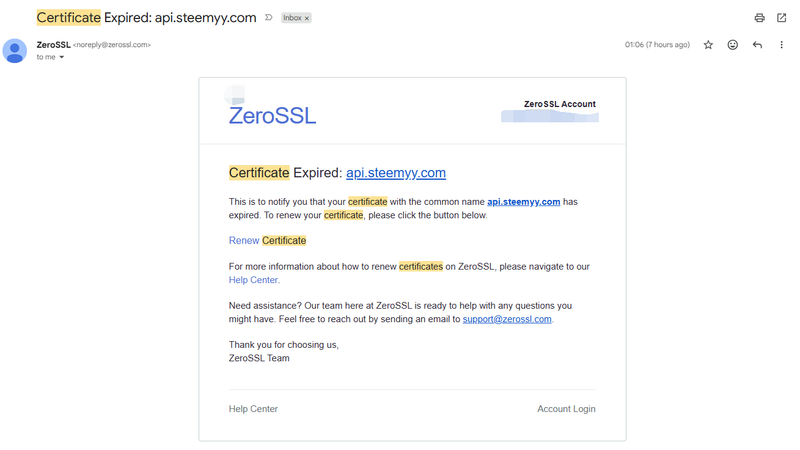Open the api.steemyy.com link in heading

coord(396,173)
